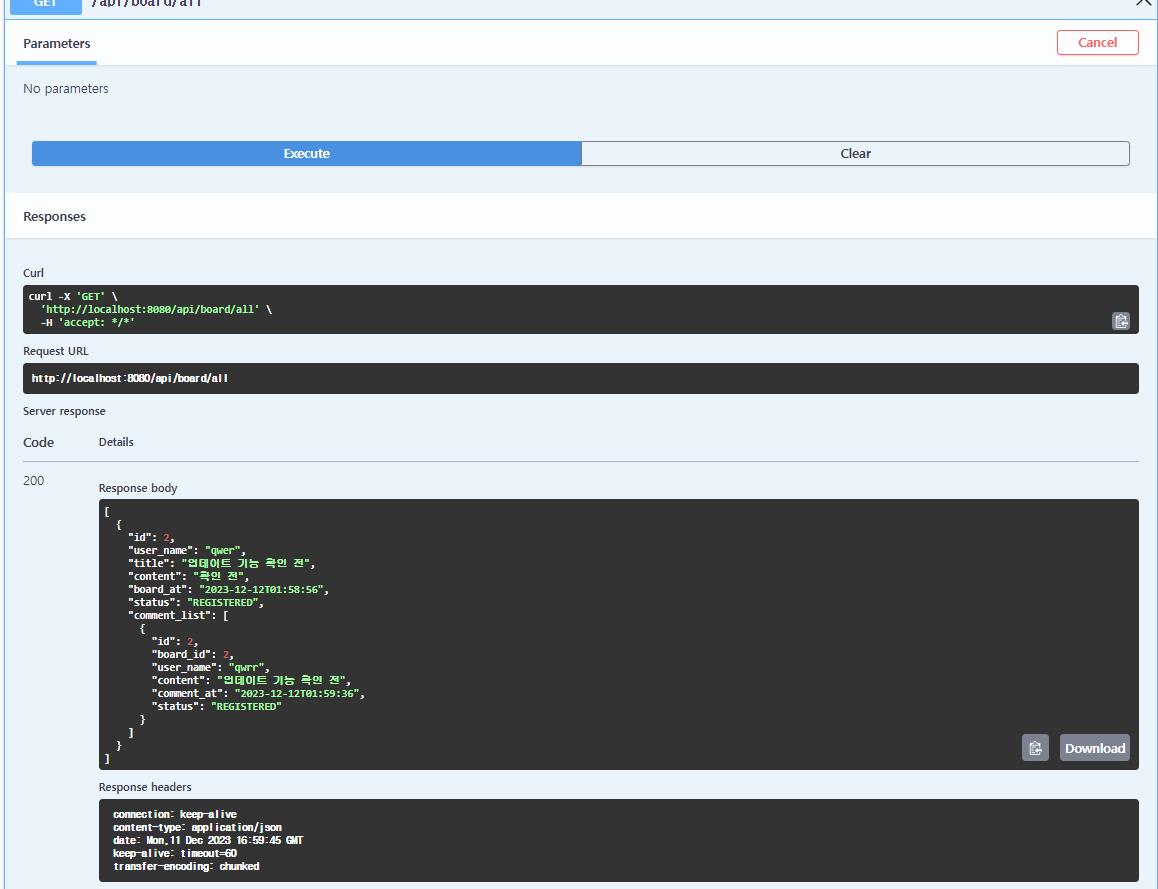Click the date response header line
Screen dimensions: 1158x889
click(208, 840)
